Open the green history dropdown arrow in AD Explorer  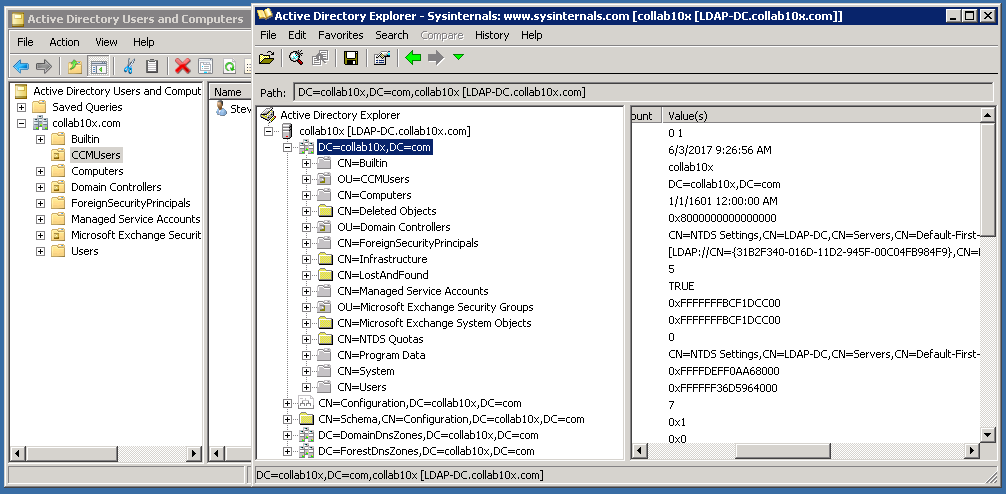[458, 58]
